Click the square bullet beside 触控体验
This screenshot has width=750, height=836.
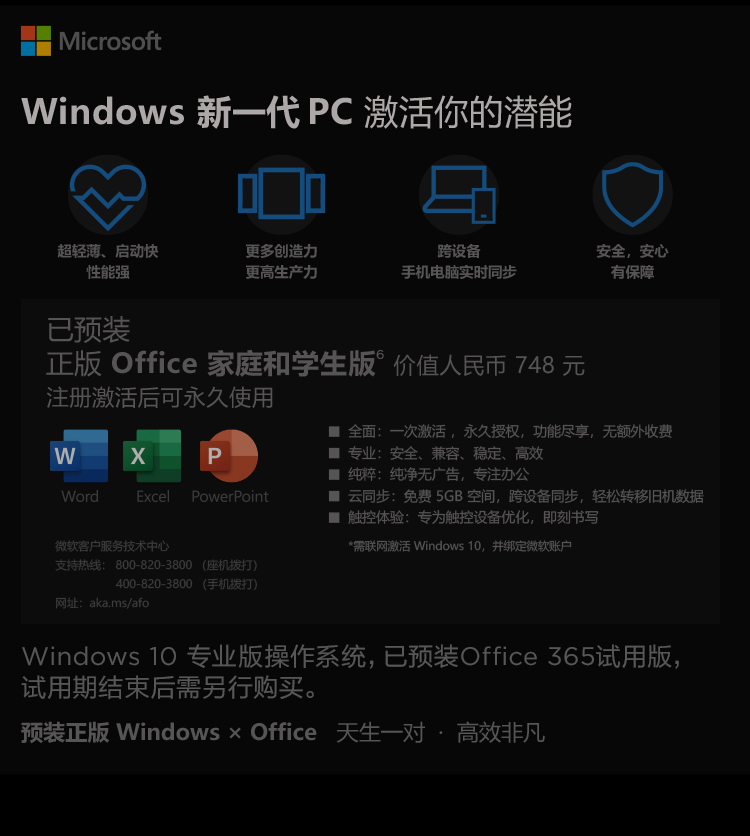click(334, 518)
